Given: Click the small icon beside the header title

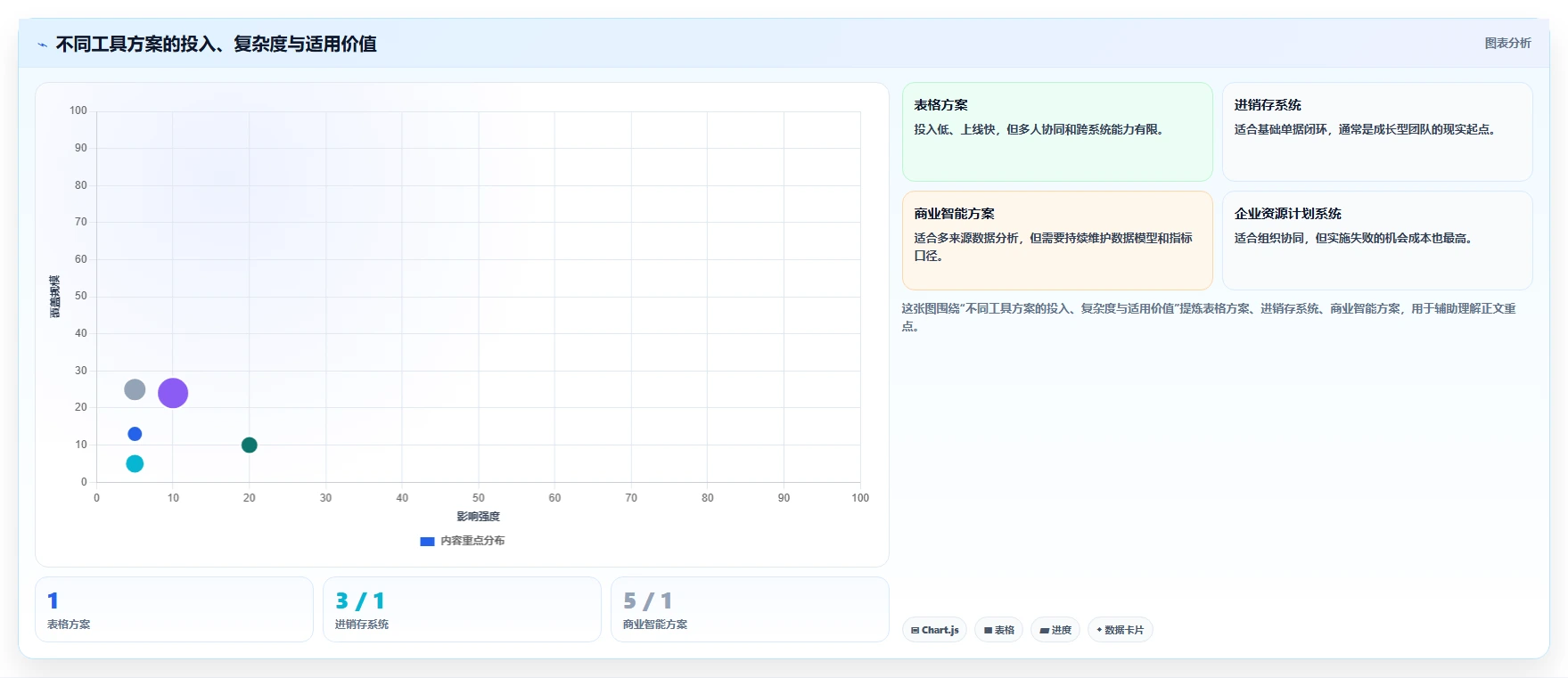Looking at the screenshot, I should coord(42,45).
